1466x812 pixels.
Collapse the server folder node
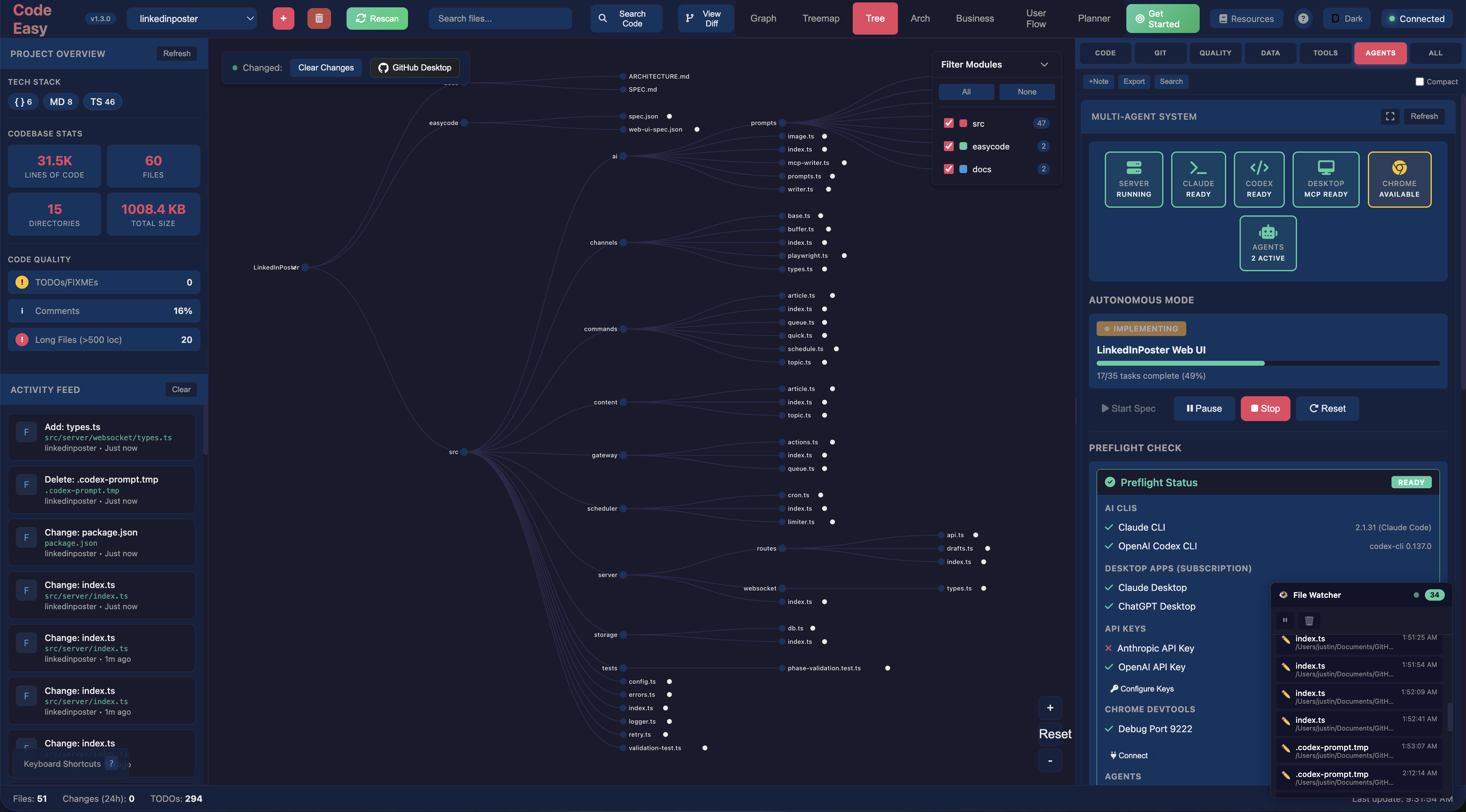point(623,575)
